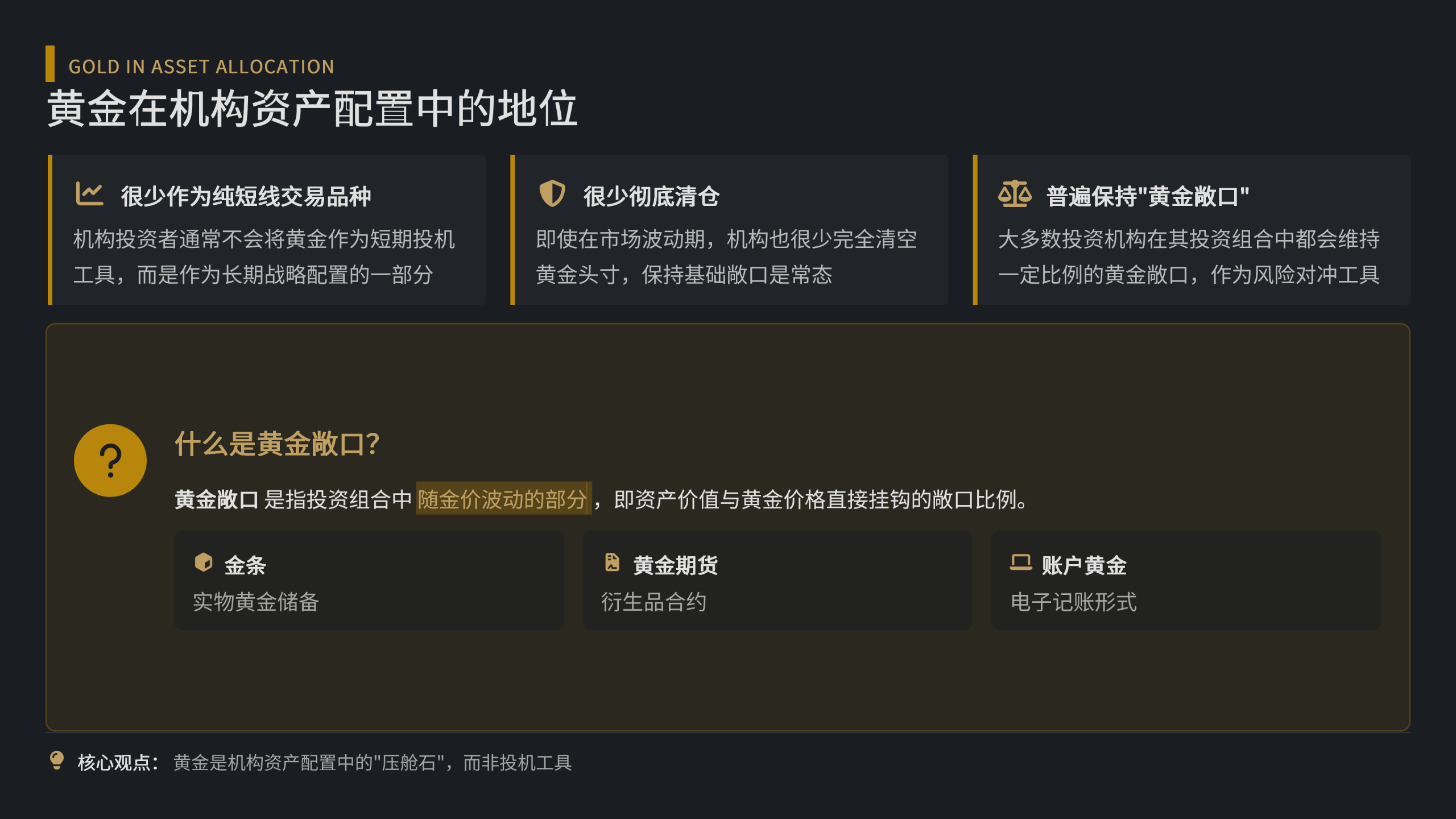Click the 普遍保持"黄金敞口" card heading

coord(1148,197)
